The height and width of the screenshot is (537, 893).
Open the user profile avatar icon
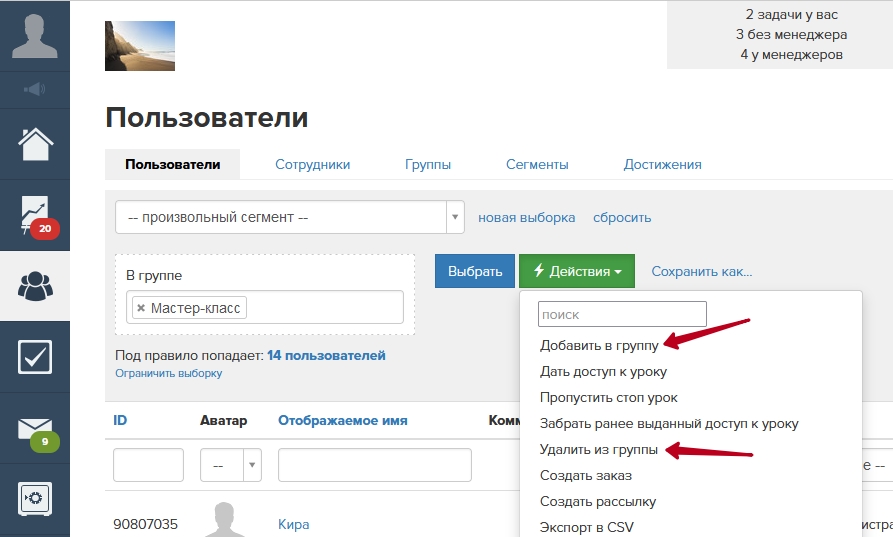coord(34,35)
